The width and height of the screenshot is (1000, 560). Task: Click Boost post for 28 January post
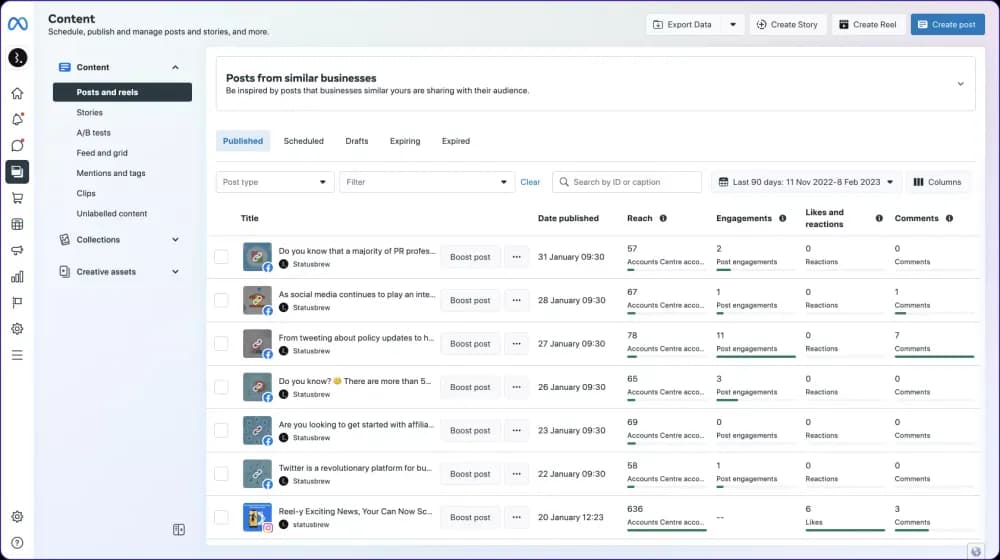(x=470, y=300)
